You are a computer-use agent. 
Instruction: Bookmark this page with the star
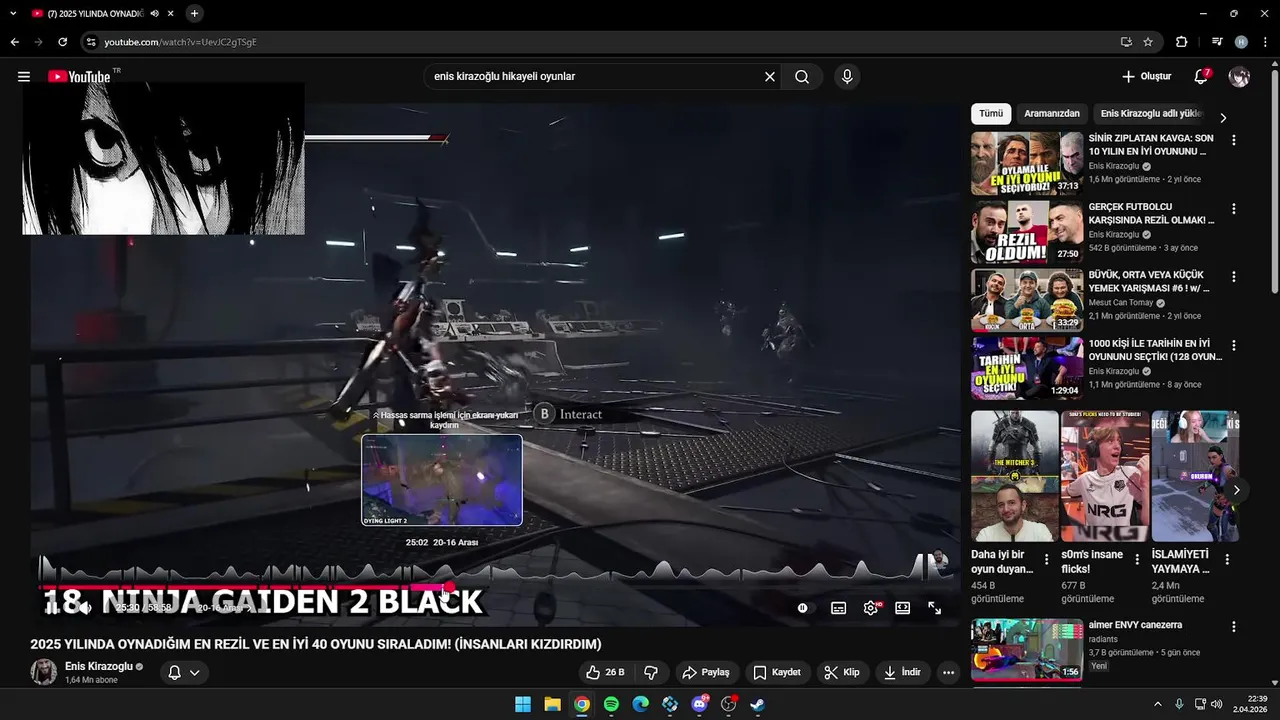pos(1148,42)
